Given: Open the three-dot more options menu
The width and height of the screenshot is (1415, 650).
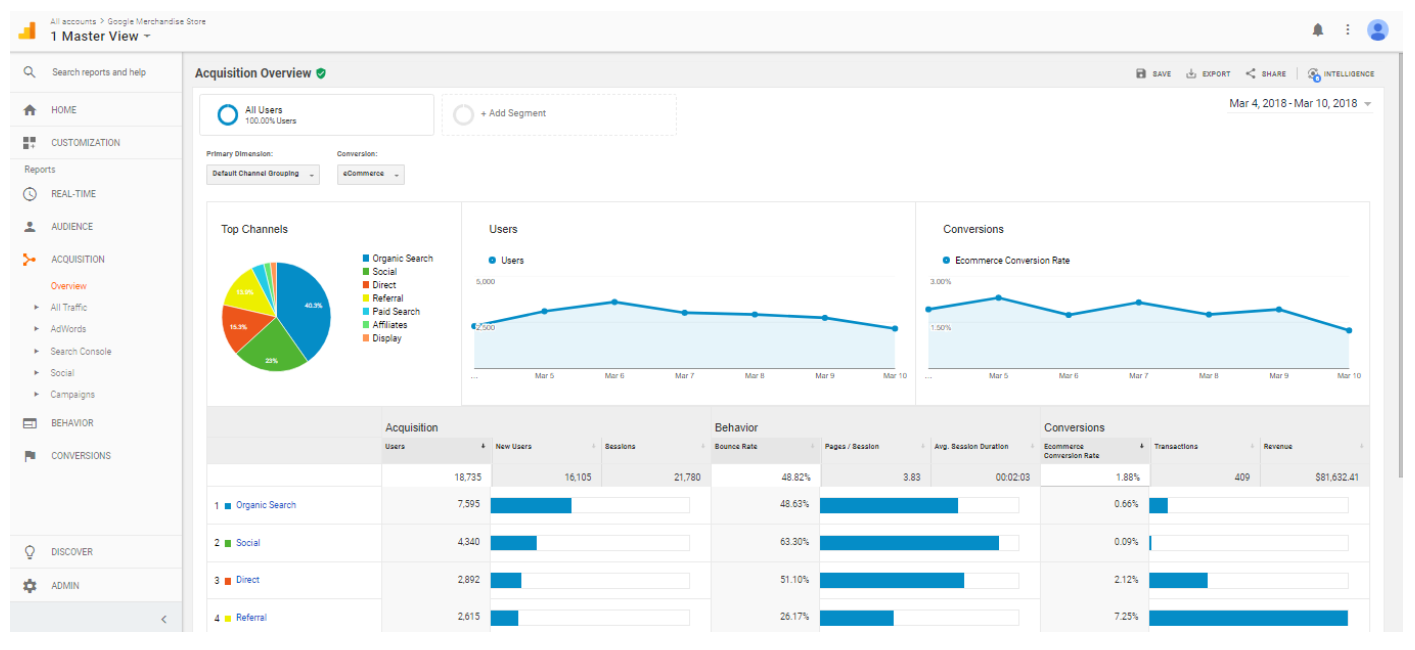Looking at the screenshot, I should tap(1347, 30).
